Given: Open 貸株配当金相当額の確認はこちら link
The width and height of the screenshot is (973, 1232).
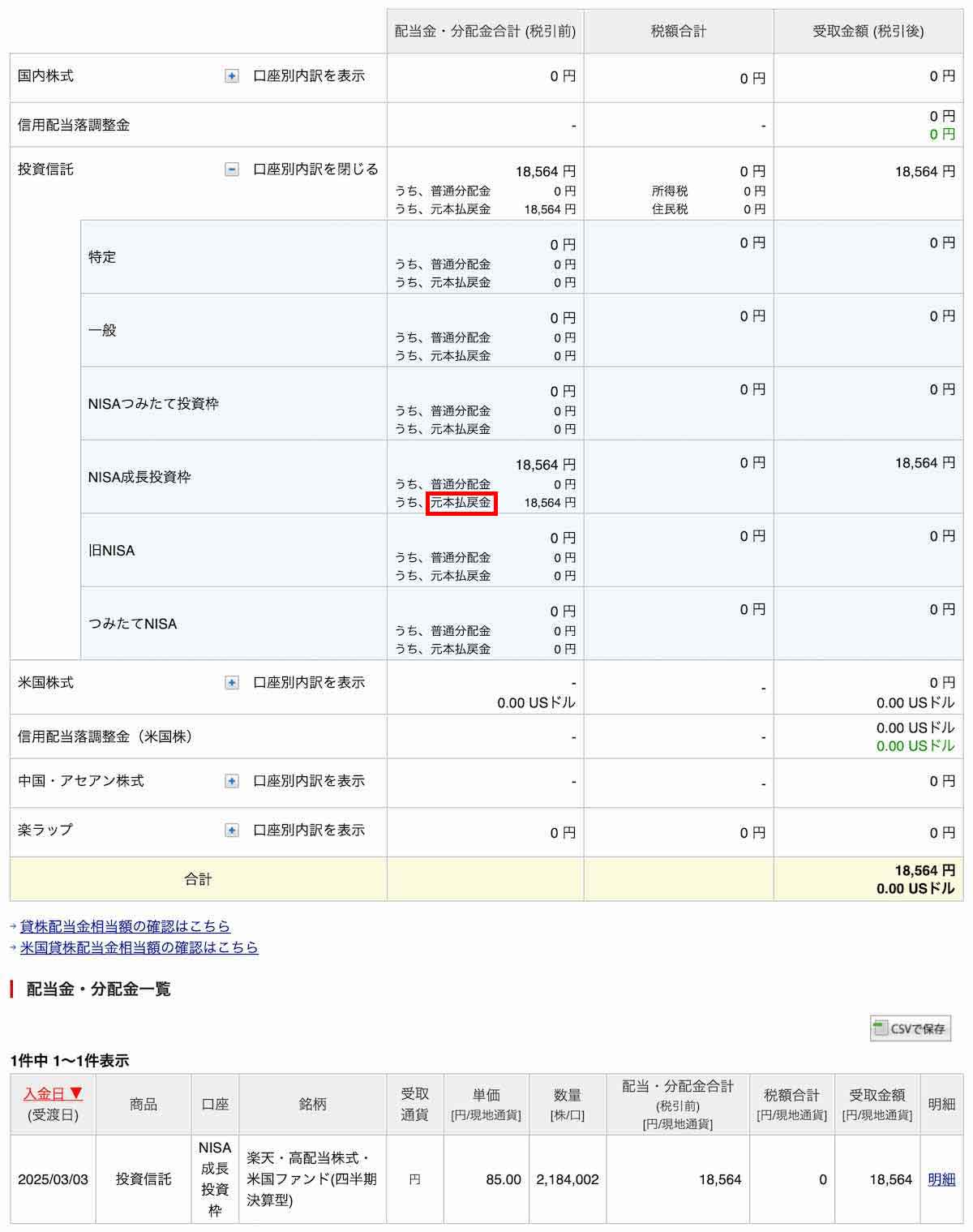Looking at the screenshot, I should [125, 926].
